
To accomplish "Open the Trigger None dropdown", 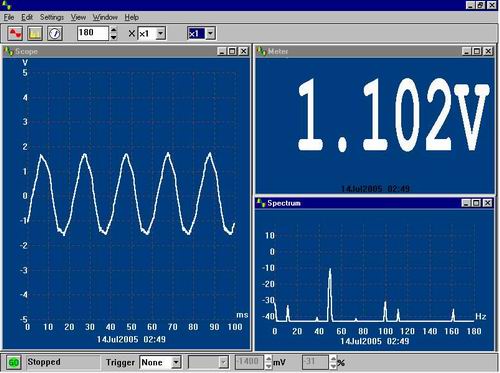I will 176,362.
